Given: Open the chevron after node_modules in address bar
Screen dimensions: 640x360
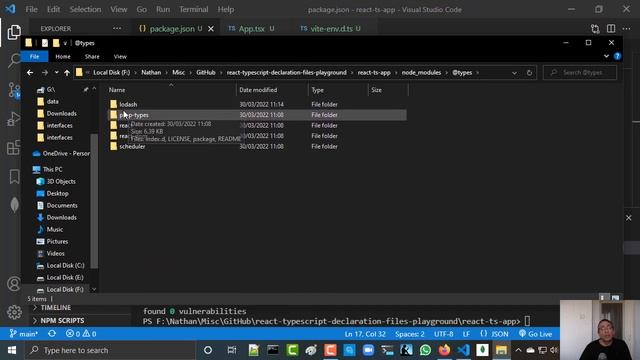Looking at the screenshot, I should coord(447,73).
